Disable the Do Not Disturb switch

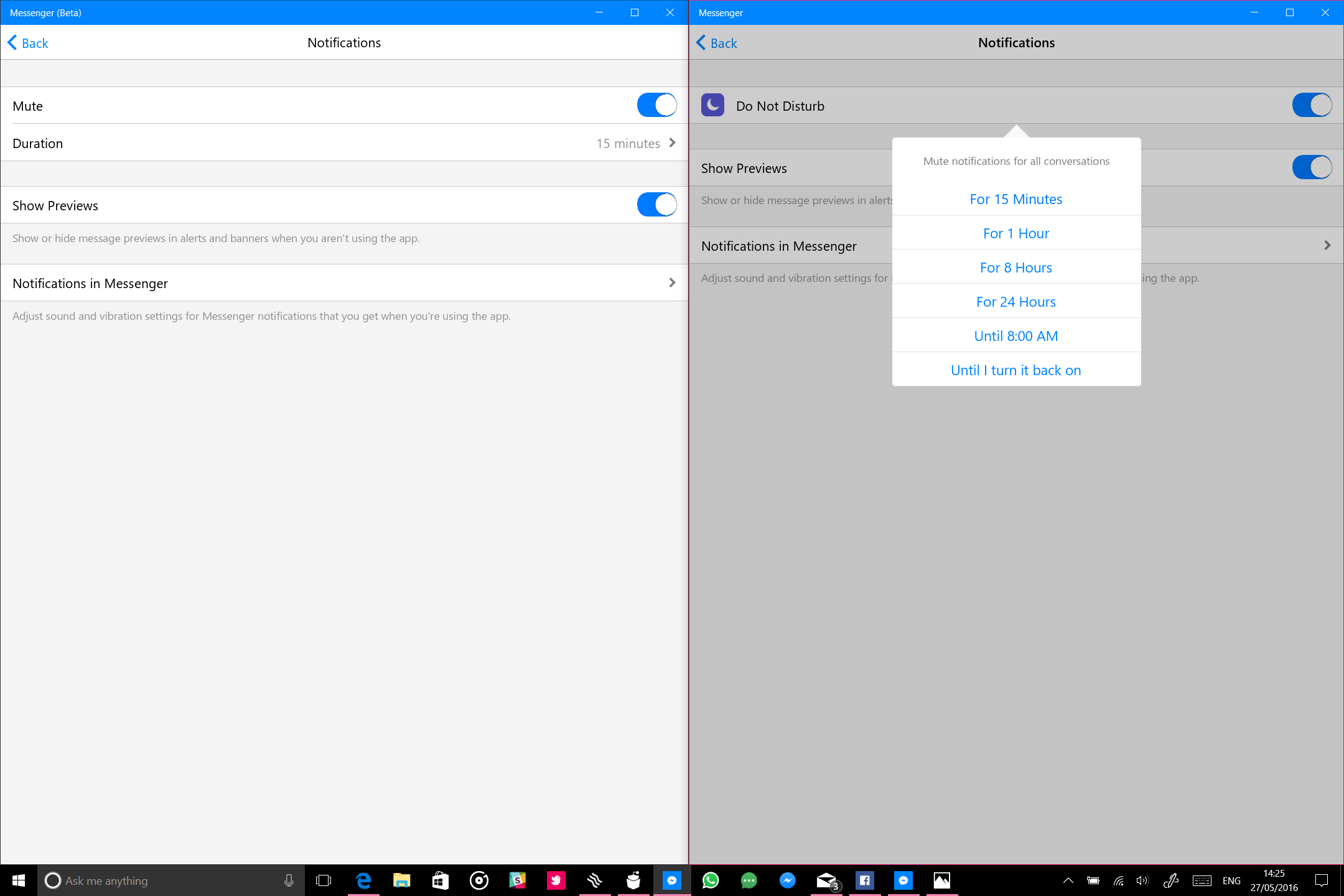[x=1312, y=105]
